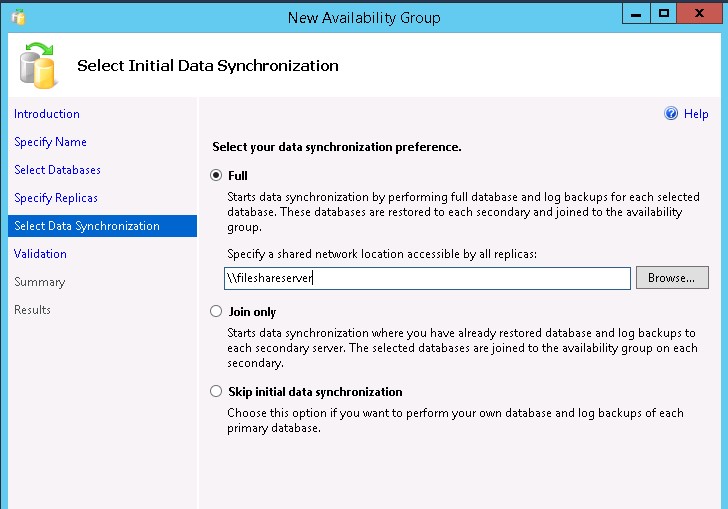Screen dimensions: 728x509
Task: Click the Results step in sidebar
Action: point(32,310)
